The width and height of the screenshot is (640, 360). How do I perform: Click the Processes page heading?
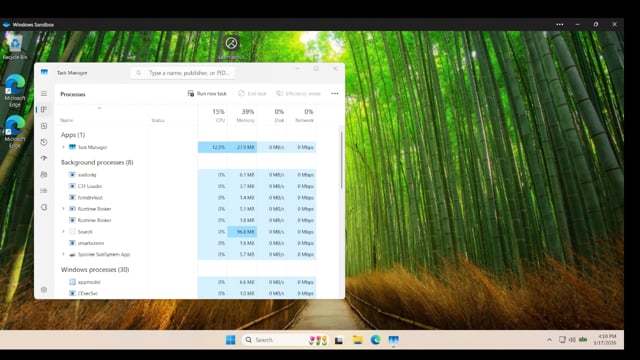click(73, 94)
